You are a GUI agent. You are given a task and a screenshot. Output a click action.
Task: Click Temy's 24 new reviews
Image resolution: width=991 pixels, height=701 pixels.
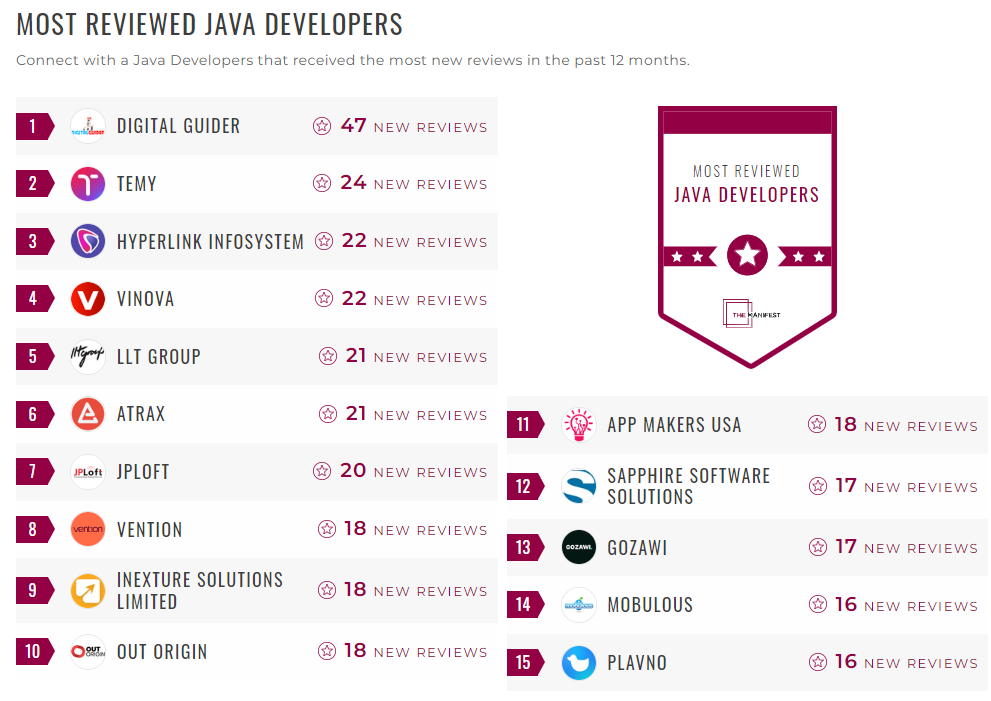click(413, 184)
